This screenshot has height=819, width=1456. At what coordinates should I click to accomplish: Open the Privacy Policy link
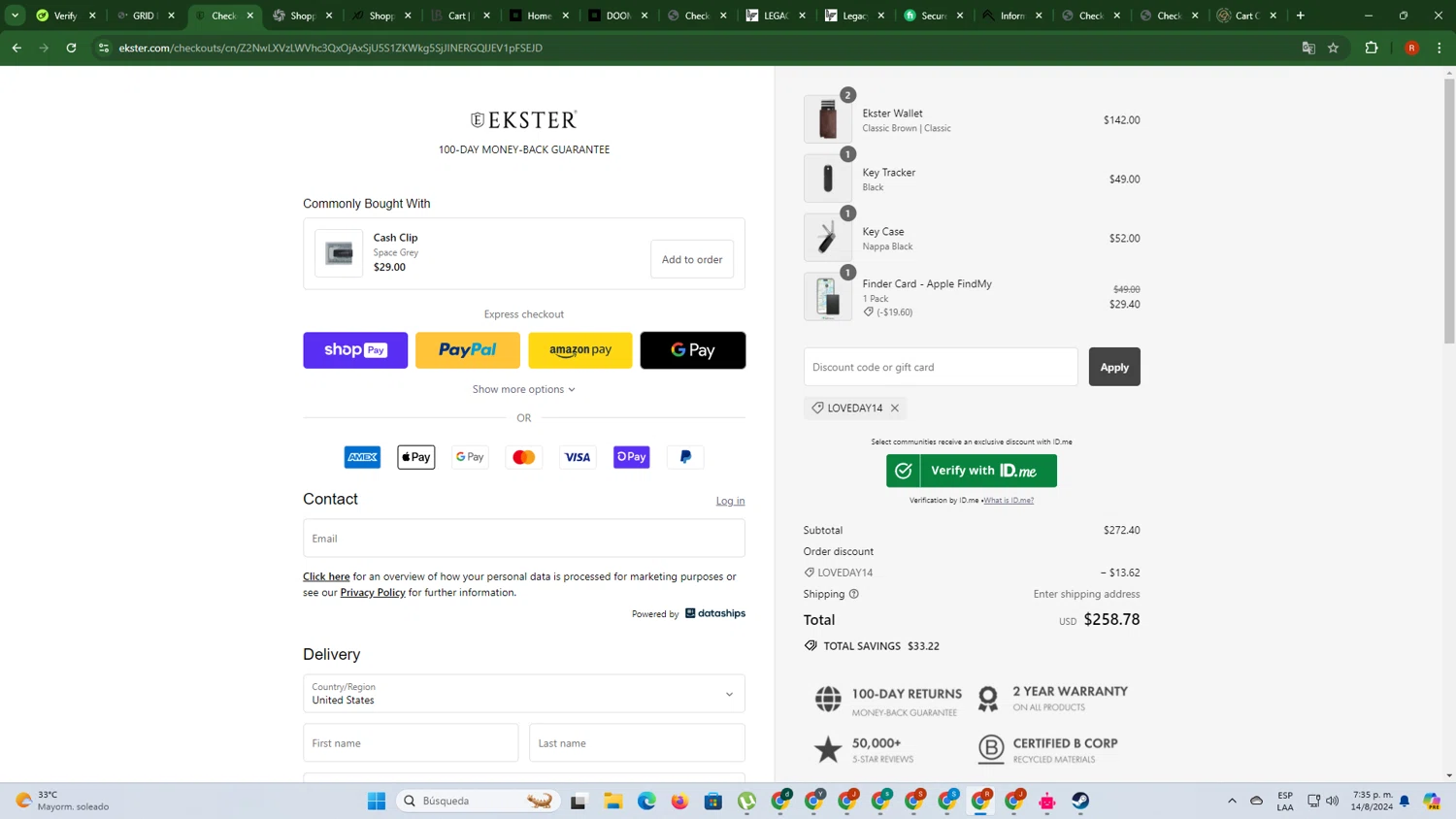click(x=373, y=593)
